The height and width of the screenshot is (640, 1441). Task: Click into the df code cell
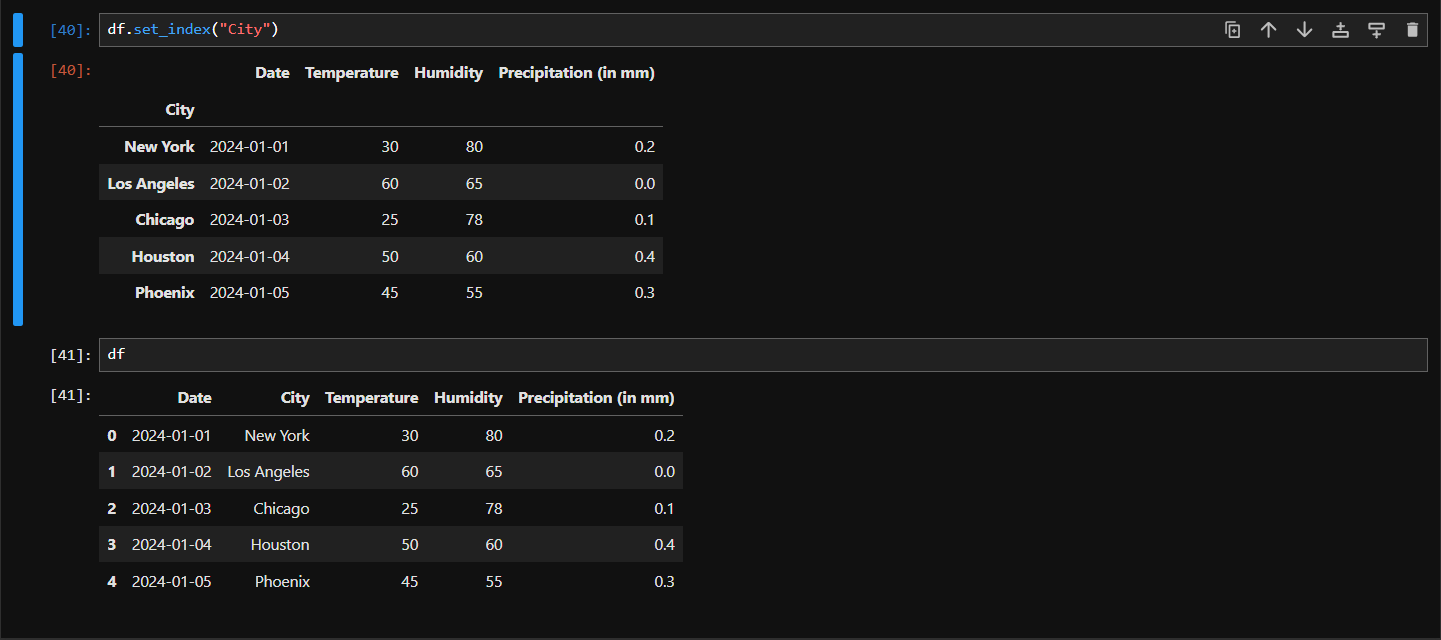[x=763, y=355]
